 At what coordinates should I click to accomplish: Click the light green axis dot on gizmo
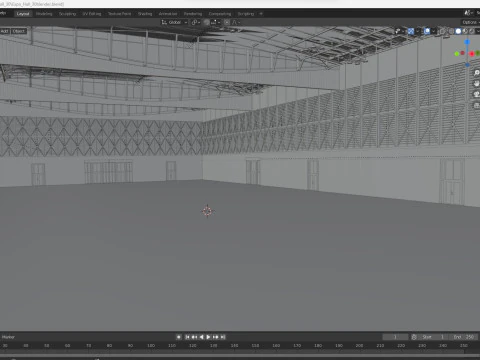pos(457,54)
